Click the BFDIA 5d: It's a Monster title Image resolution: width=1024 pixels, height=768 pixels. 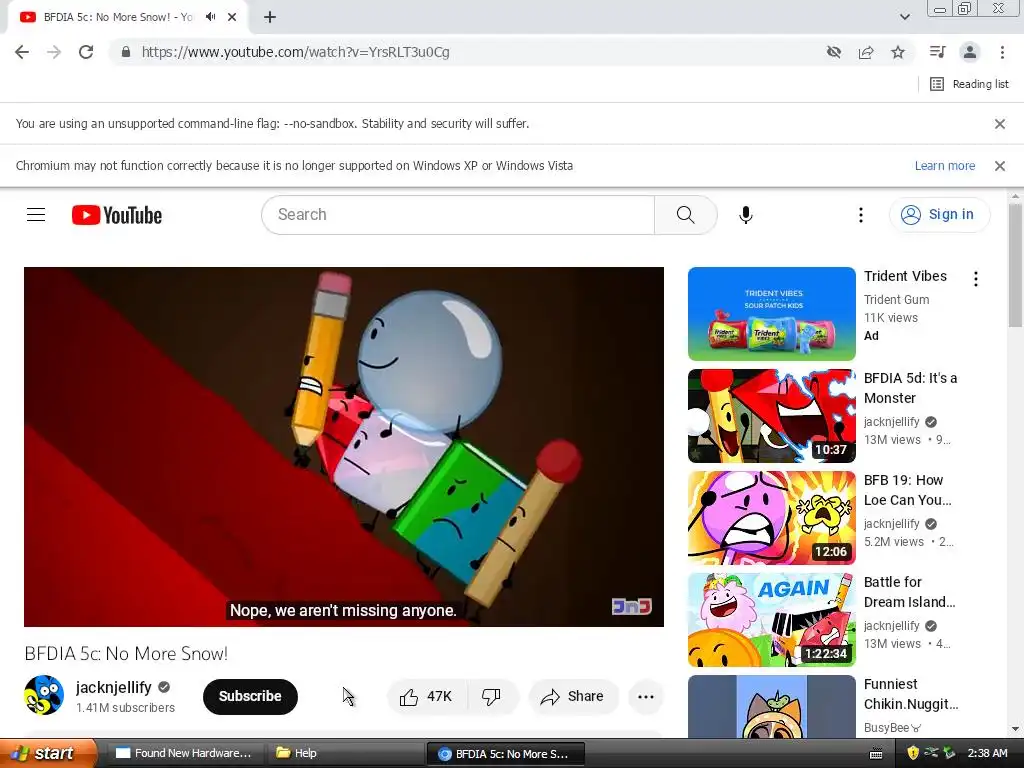[910, 388]
